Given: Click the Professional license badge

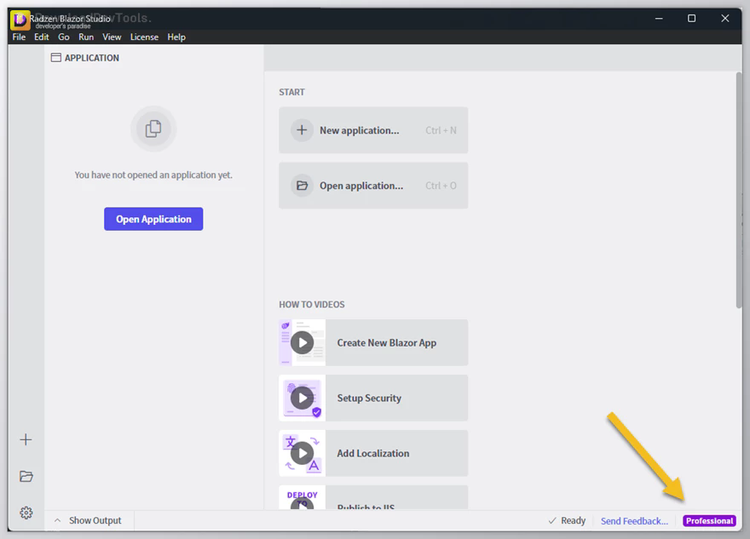Looking at the screenshot, I should pyautogui.click(x=709, y=521).
